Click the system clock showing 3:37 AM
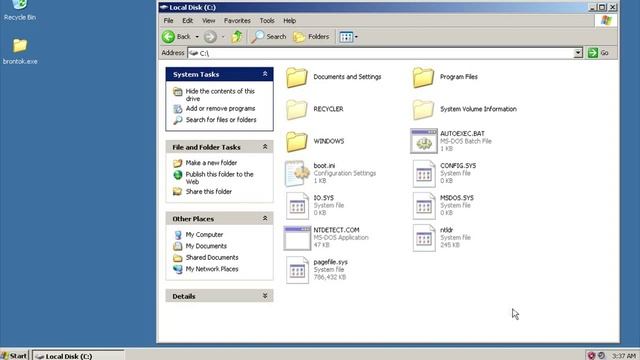 (624, 356)
